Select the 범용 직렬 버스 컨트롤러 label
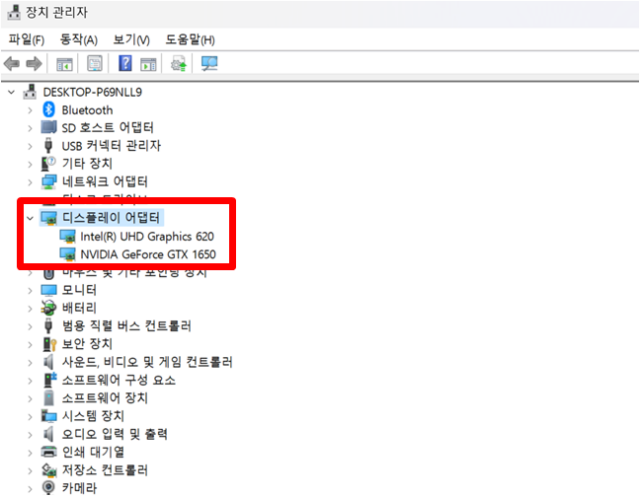This screenshot has width=640, height=496. coord(127,326)
